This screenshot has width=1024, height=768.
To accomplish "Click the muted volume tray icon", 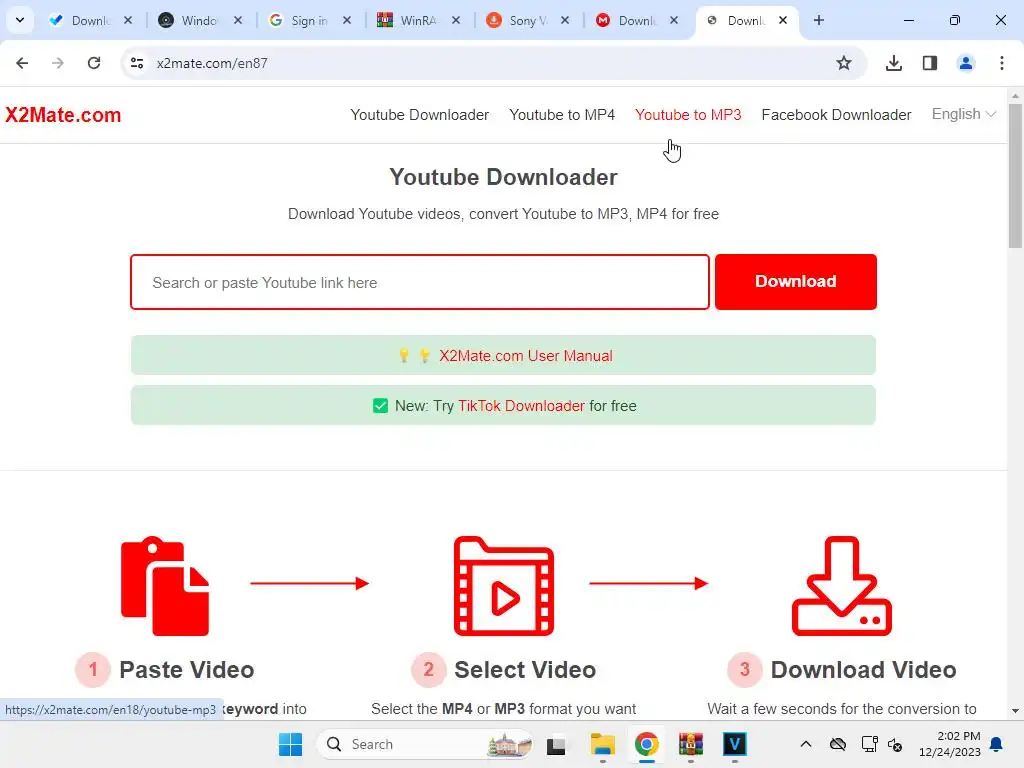I will 895,745.
